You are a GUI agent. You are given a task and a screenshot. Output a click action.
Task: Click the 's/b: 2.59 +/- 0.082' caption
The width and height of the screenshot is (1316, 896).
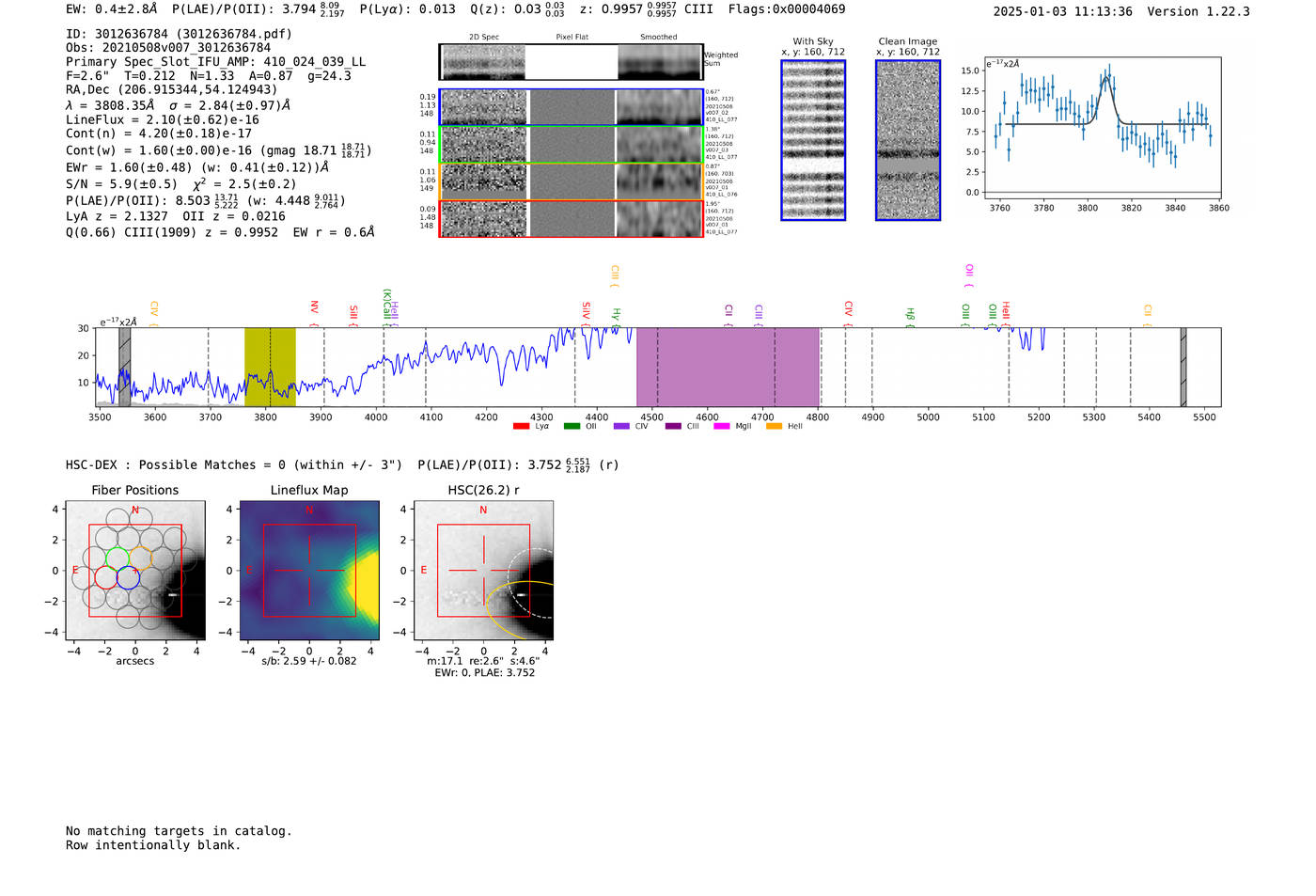pyautogui.click(x=309, y=661)
